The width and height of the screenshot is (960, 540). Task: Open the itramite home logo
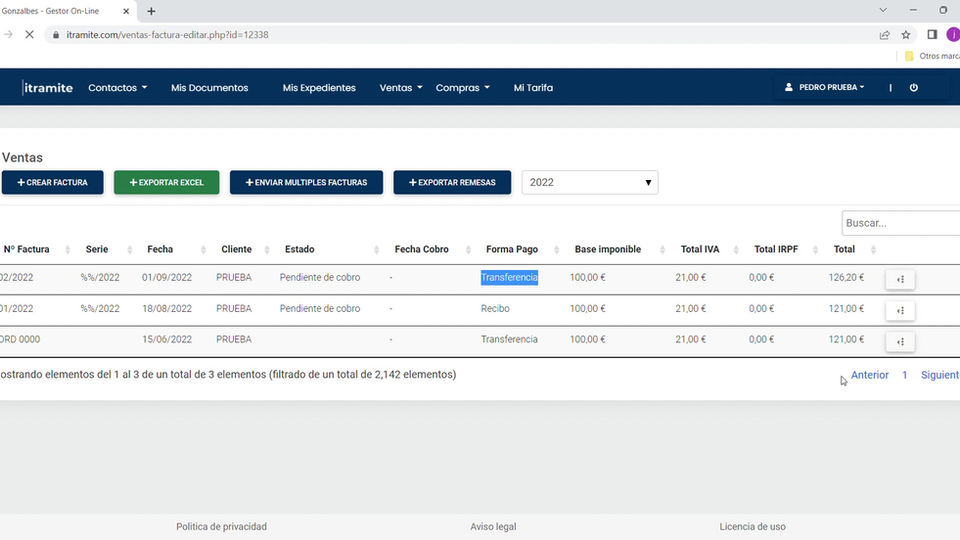tap(48, 88)
